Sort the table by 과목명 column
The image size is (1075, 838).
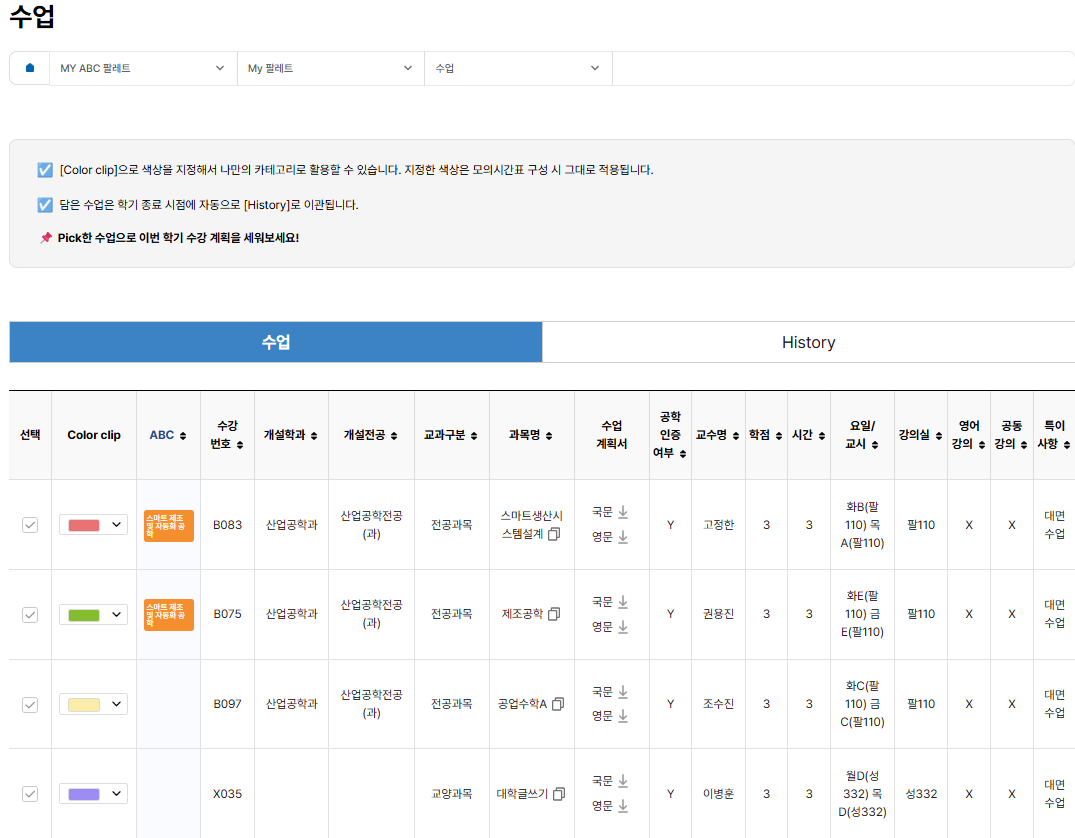[531, 435]
